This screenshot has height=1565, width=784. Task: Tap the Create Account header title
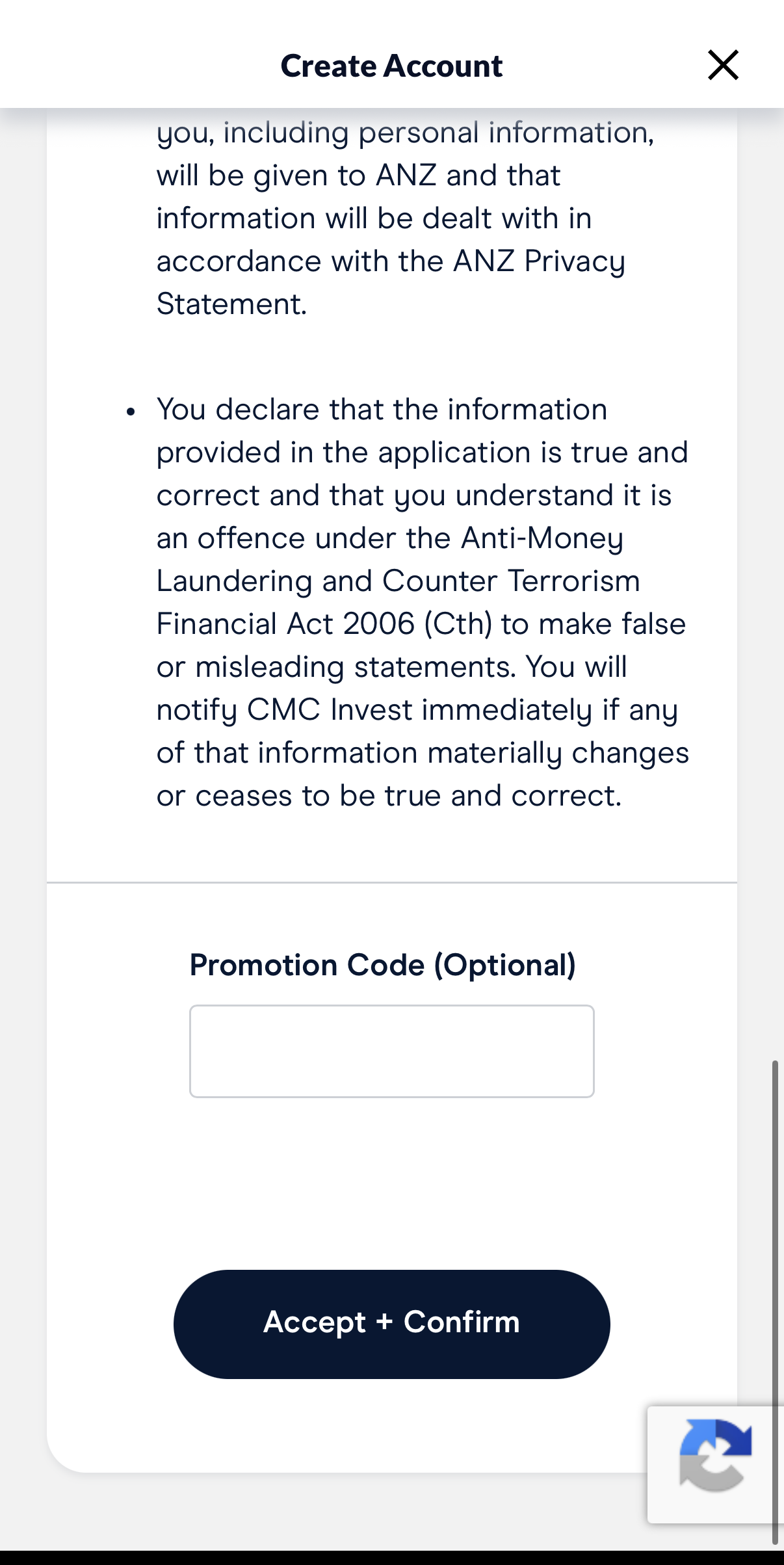(x=391, y=66)
